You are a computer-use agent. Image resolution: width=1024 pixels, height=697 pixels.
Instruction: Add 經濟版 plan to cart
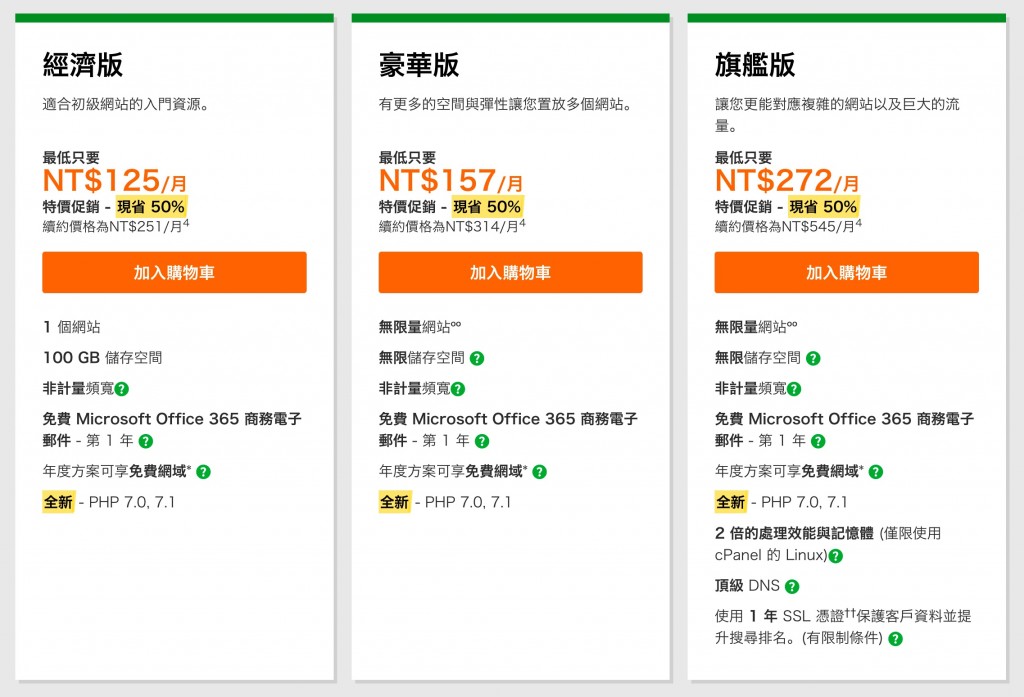tap(174, 272)
